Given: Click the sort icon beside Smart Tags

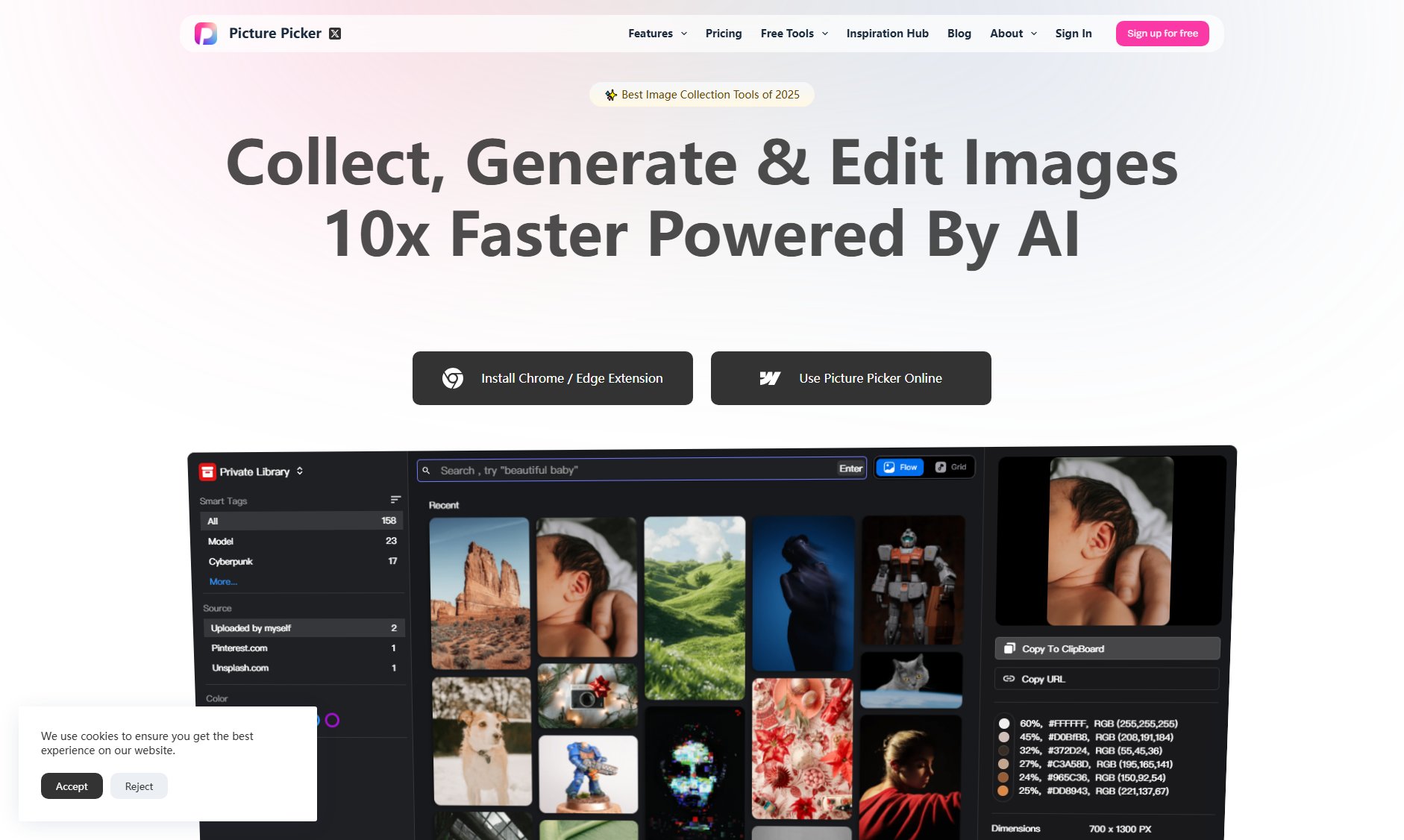Looking at the screenshot, I should 395,499.
